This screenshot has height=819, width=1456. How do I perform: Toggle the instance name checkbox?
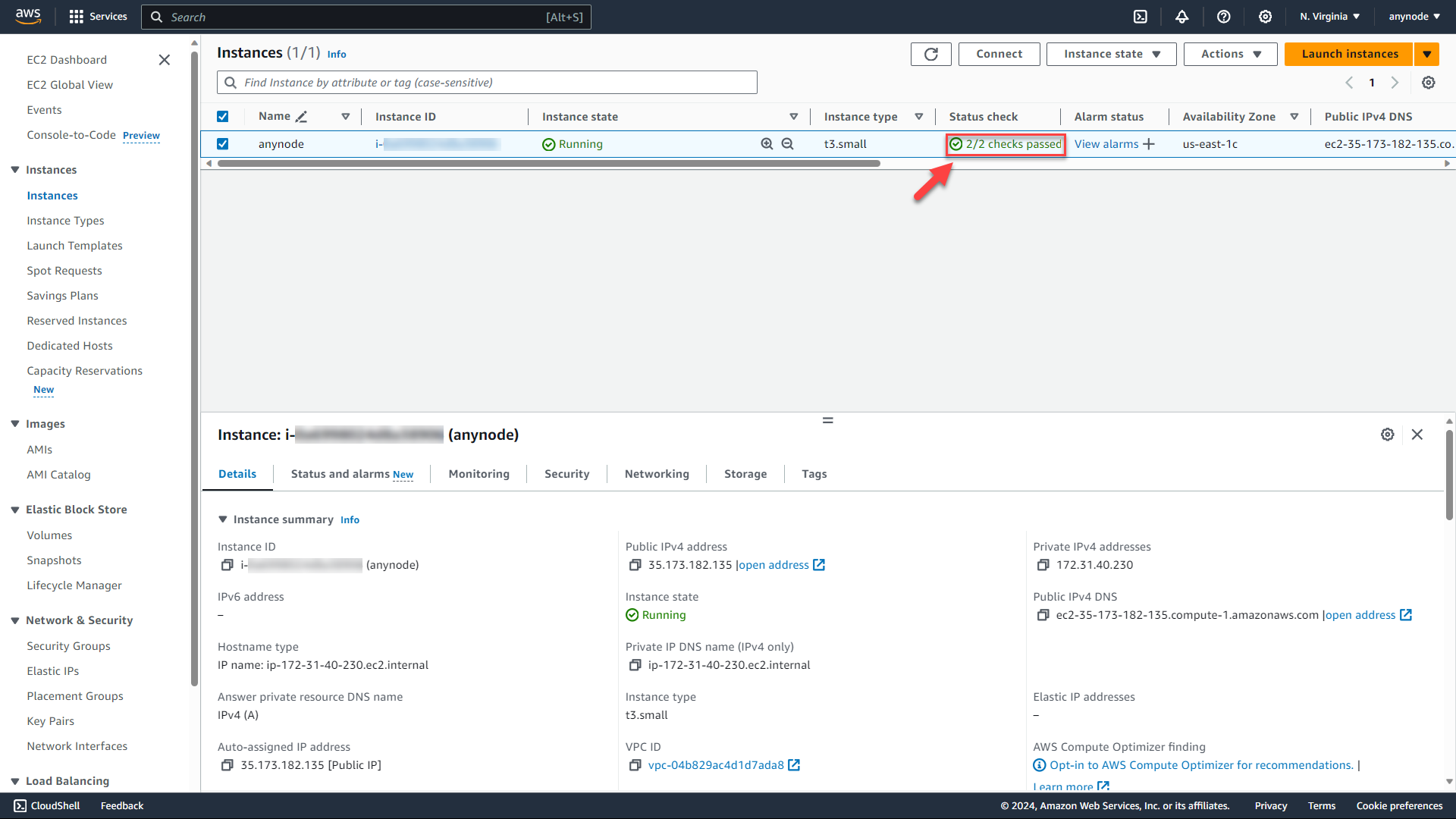coord(222,143)
